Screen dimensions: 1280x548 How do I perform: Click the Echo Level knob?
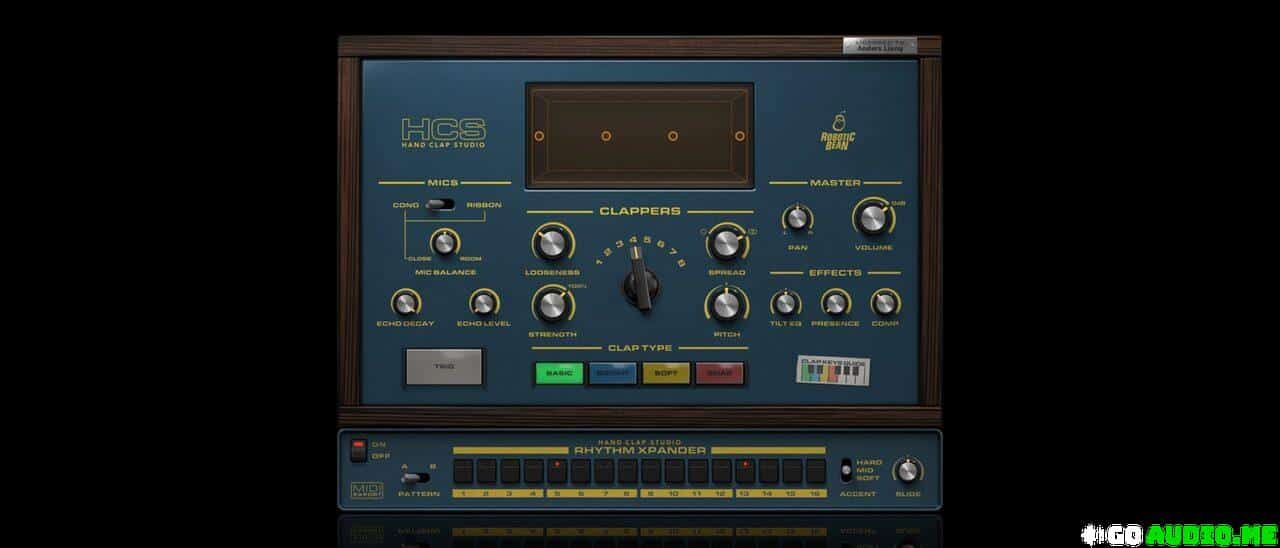tap(484, 303)
